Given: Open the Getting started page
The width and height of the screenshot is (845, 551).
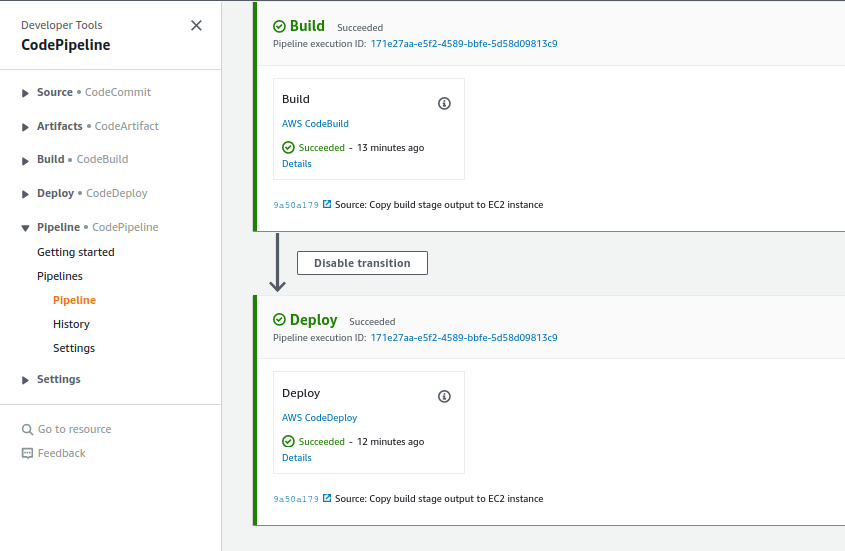Looking at the screenshot, I should 76,252.
